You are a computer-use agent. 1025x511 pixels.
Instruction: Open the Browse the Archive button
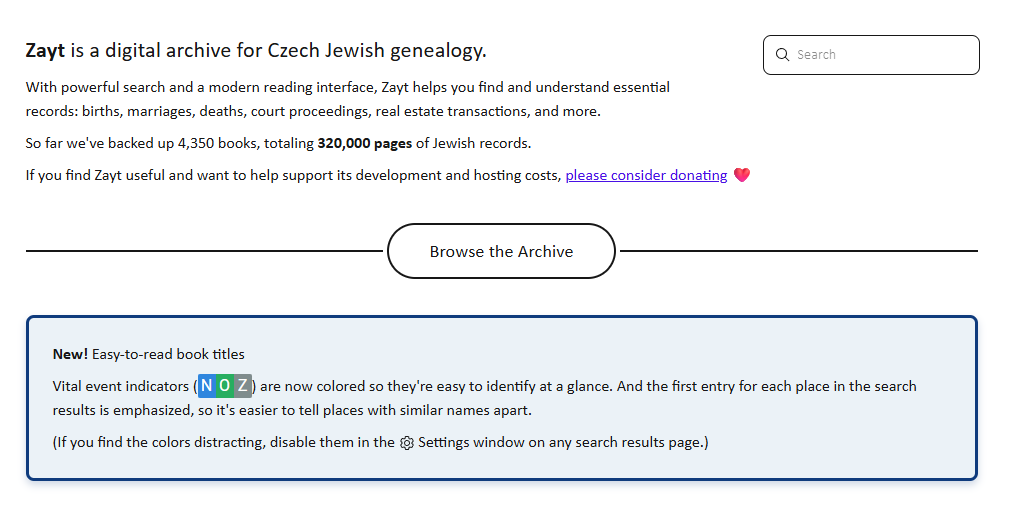pyautogui.click(x=501, y=252)
